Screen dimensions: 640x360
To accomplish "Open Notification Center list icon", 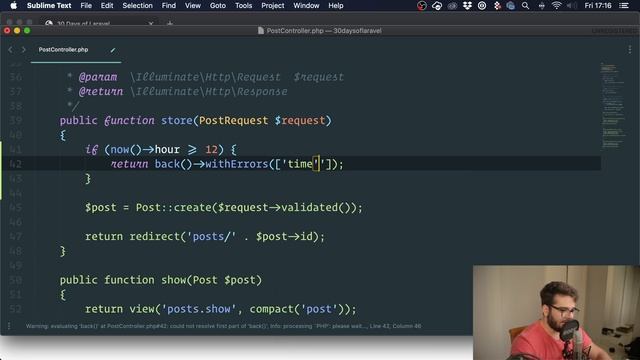I will [x=624, y=6].
